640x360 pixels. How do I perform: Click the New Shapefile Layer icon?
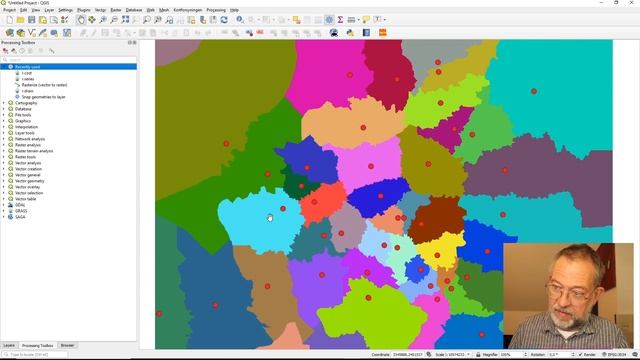click(x=31, y=33)
